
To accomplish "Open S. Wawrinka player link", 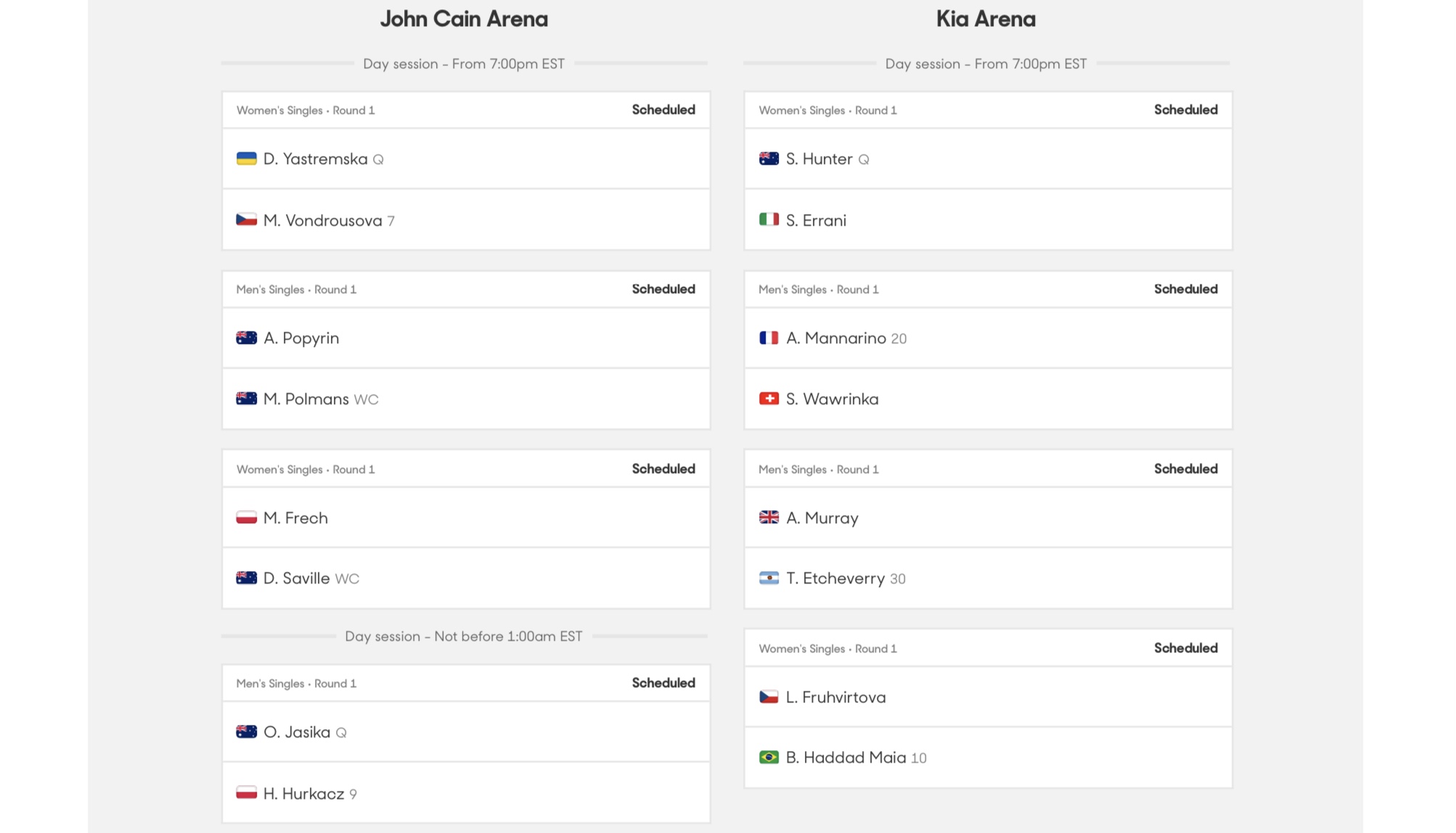I will pyautogui.click(x=832, y=399).
